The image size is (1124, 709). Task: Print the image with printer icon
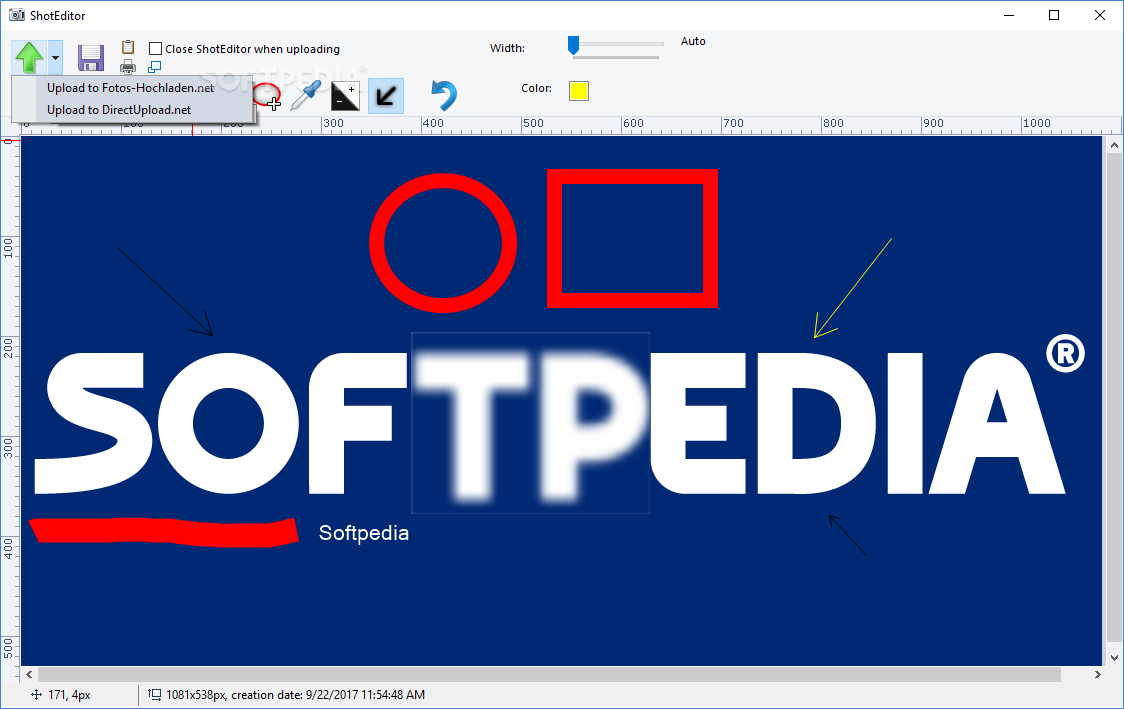[128, 67]
